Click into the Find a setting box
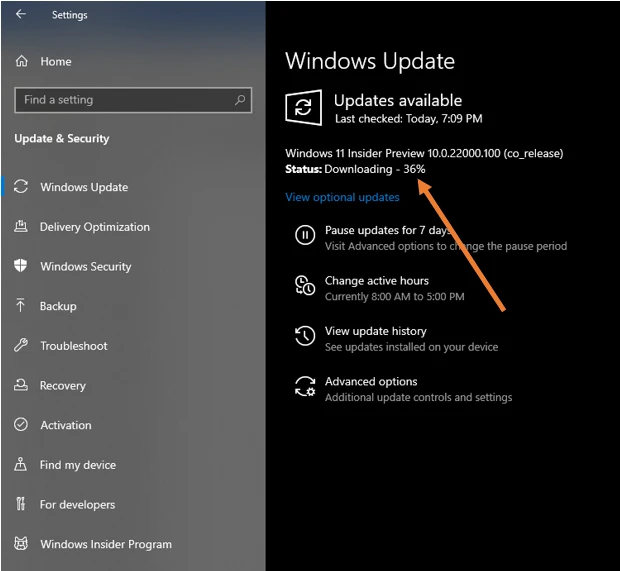The image size is (620, 571). click(133, 100)
